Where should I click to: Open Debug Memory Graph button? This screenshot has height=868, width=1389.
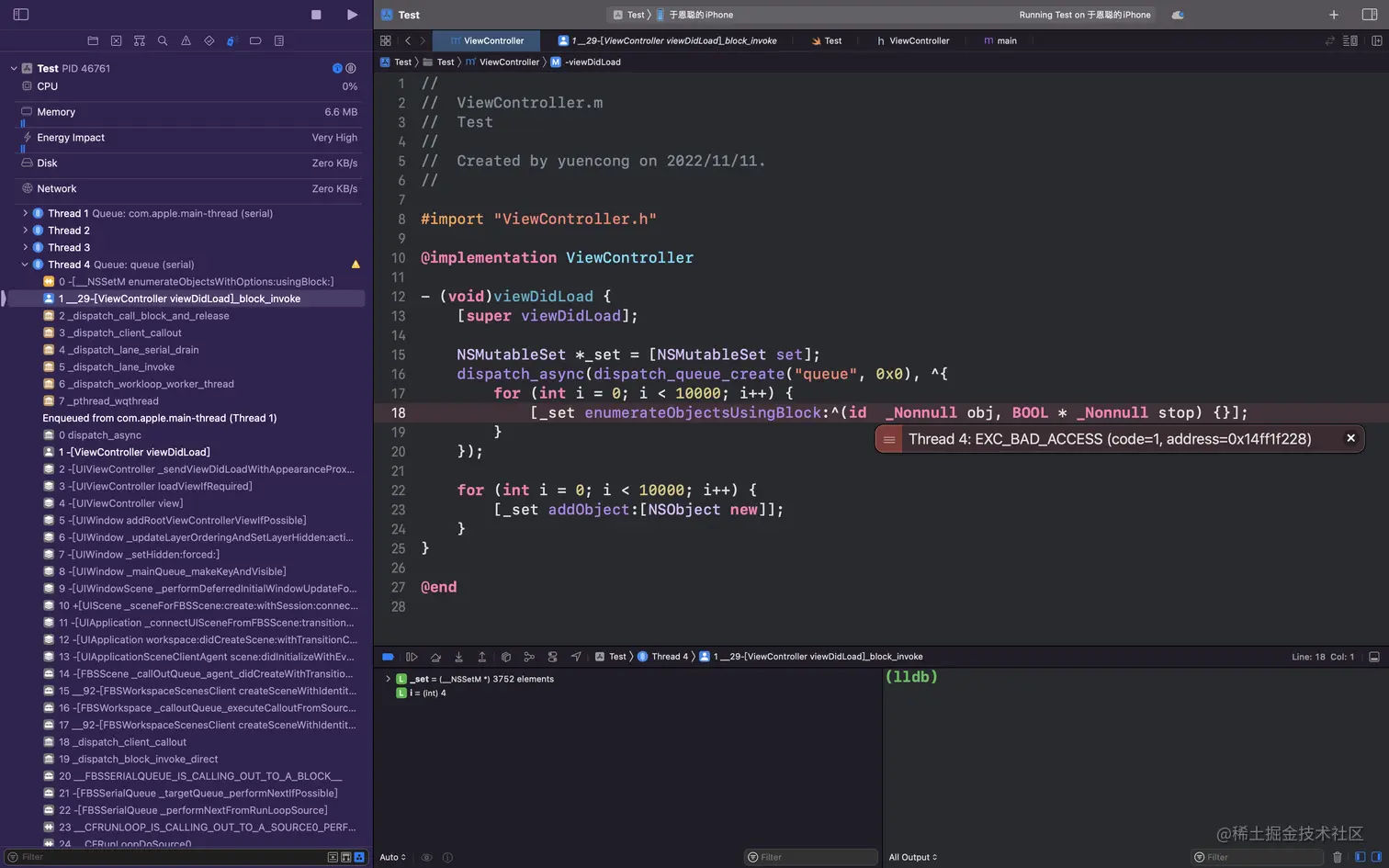pyautogui.click(x=529, y=657)
